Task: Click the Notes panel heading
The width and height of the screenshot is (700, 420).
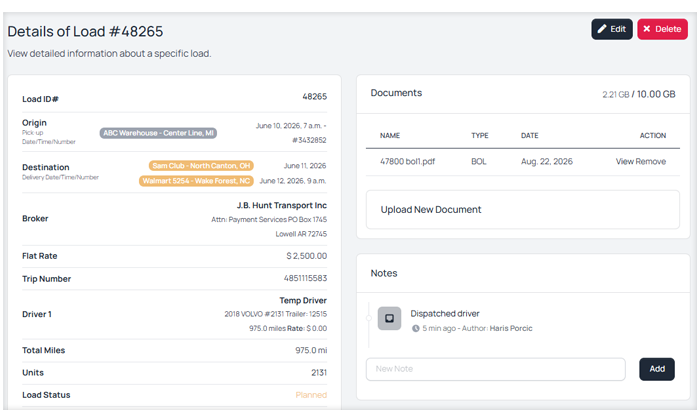Action: point(384,273)
